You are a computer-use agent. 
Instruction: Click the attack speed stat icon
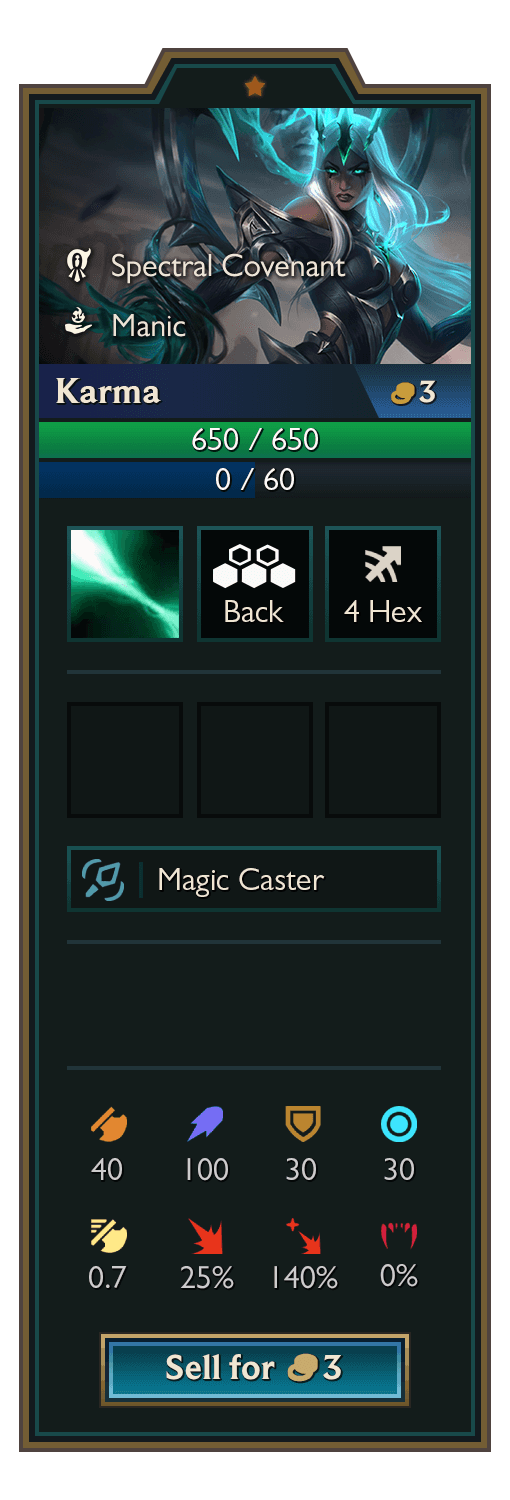point(108,1236)
